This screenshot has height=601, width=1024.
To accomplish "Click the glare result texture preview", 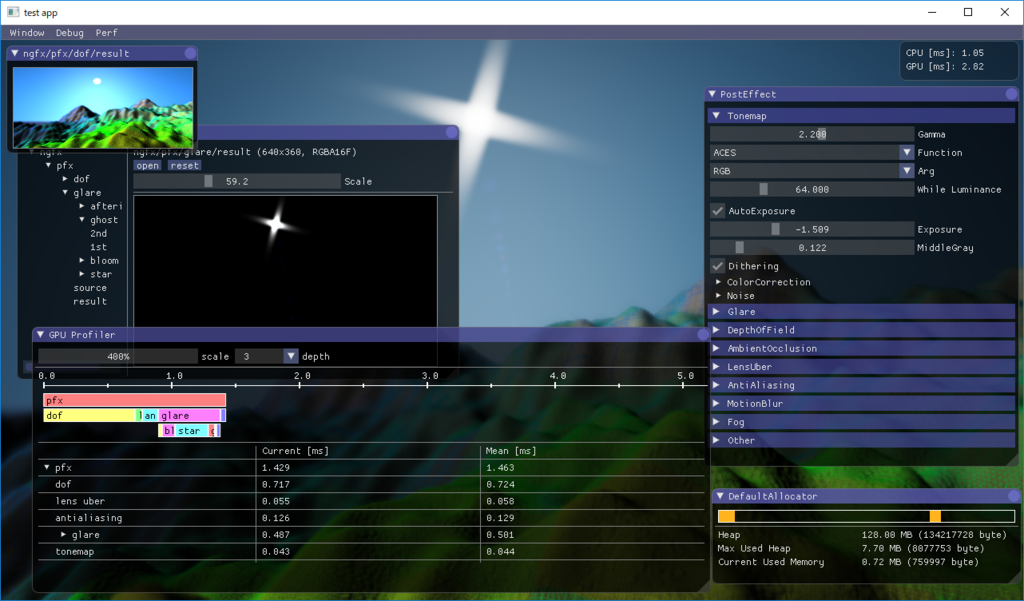I will 285,261.
